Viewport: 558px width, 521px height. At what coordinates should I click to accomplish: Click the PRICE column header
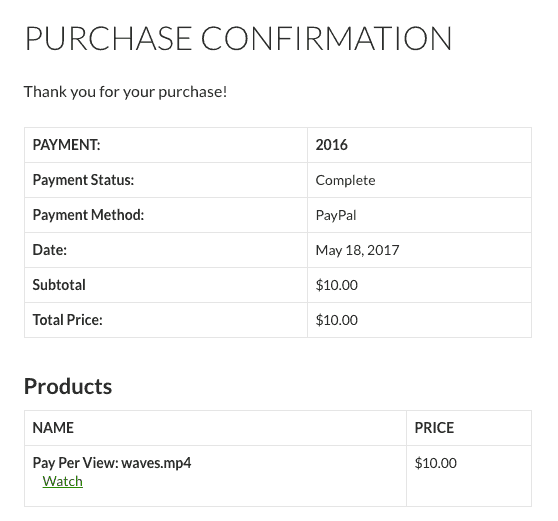point(434,428)
